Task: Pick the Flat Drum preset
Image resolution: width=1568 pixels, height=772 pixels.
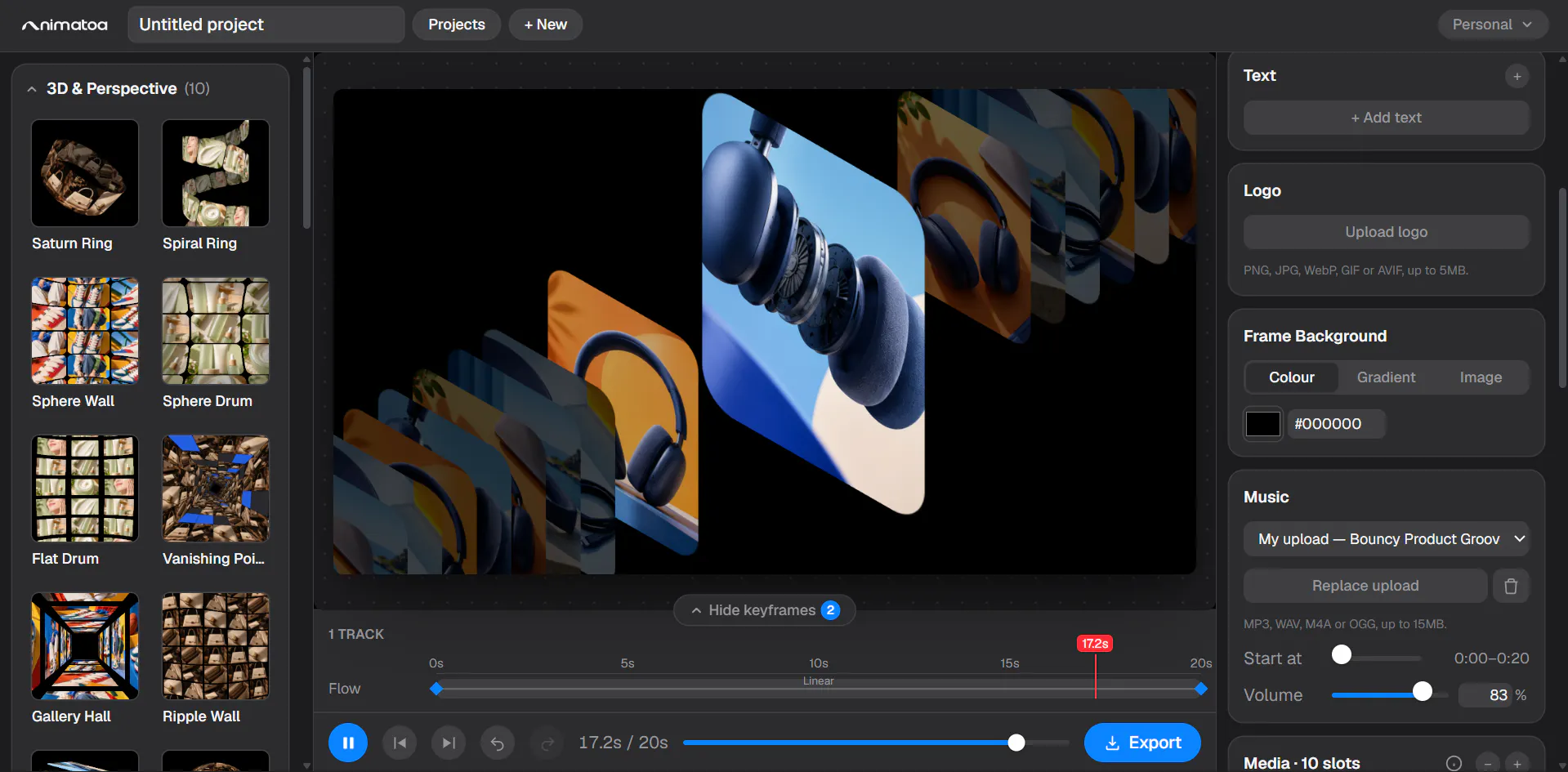Action: coord(85,489)
